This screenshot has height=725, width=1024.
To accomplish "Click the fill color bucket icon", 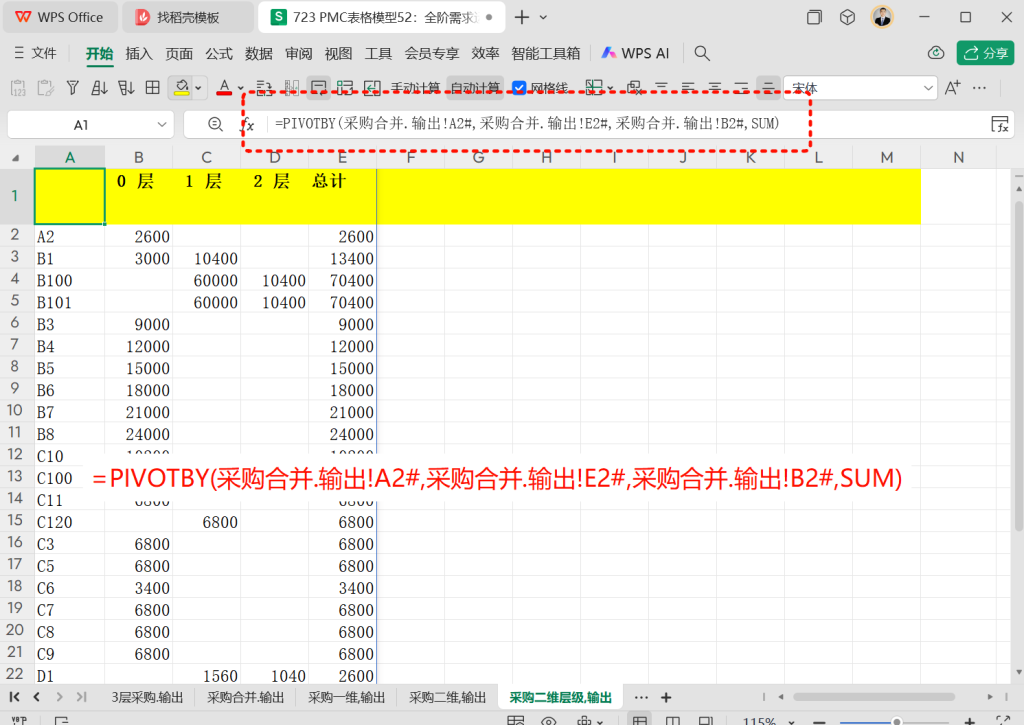I will click(182, 87).
